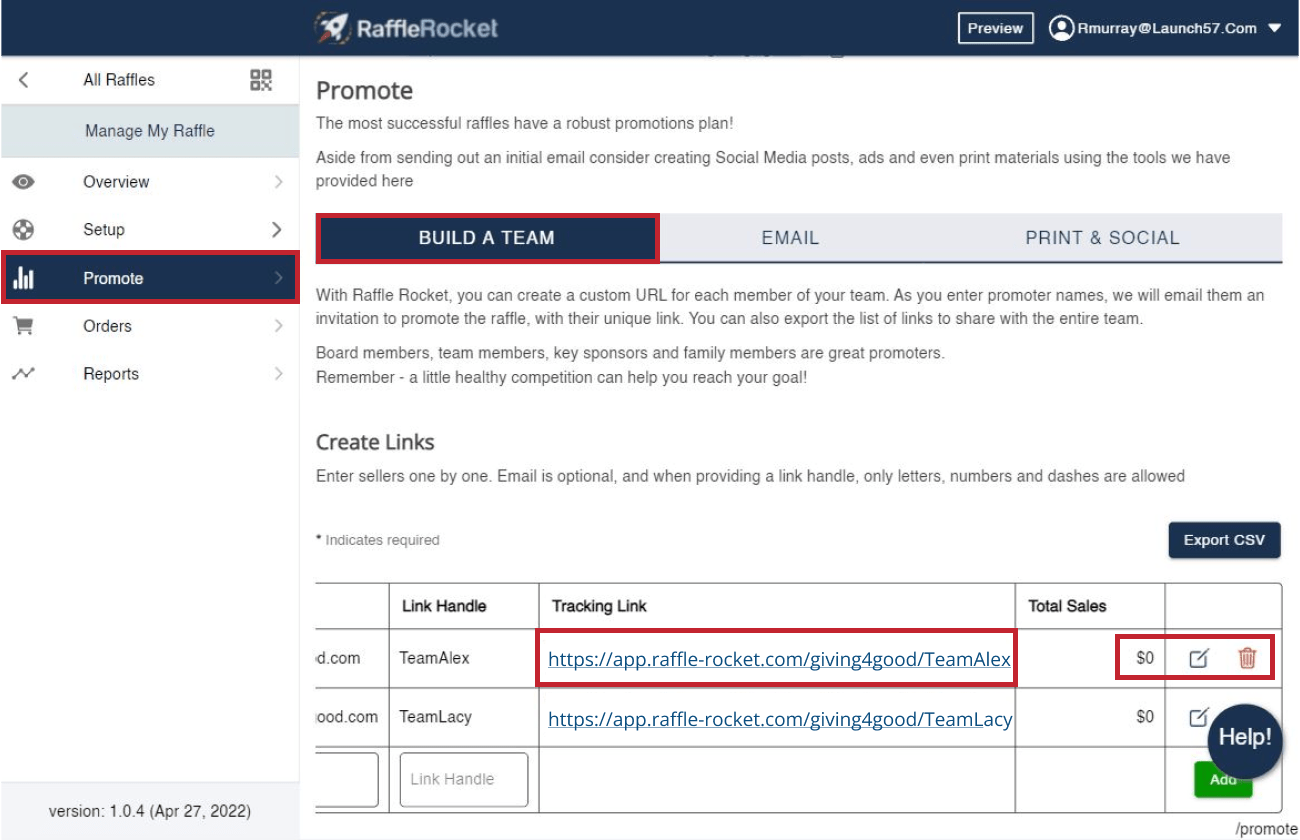Viewport: 1300px width, 840px height.
Task: Open the TeamLacy tracking link
Action: (x=780, y=718)
